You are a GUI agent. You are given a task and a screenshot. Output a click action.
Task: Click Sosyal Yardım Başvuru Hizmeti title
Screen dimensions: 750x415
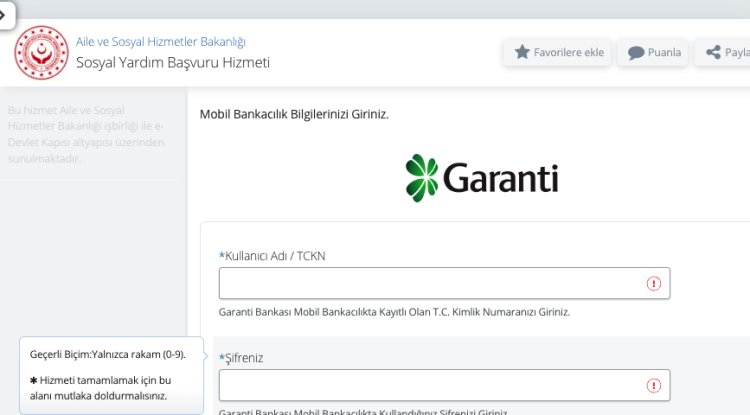pos(173,62)
